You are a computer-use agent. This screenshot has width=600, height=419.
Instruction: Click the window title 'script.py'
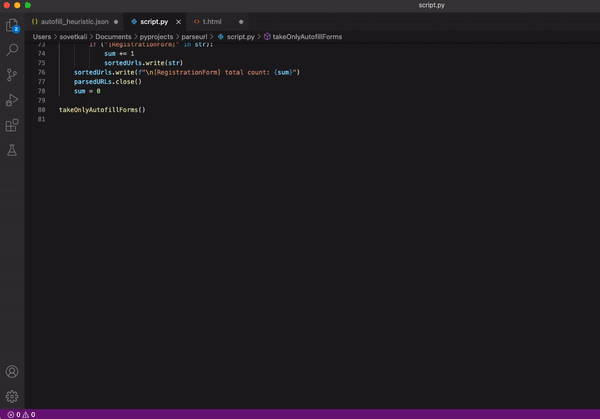point(431,5)
